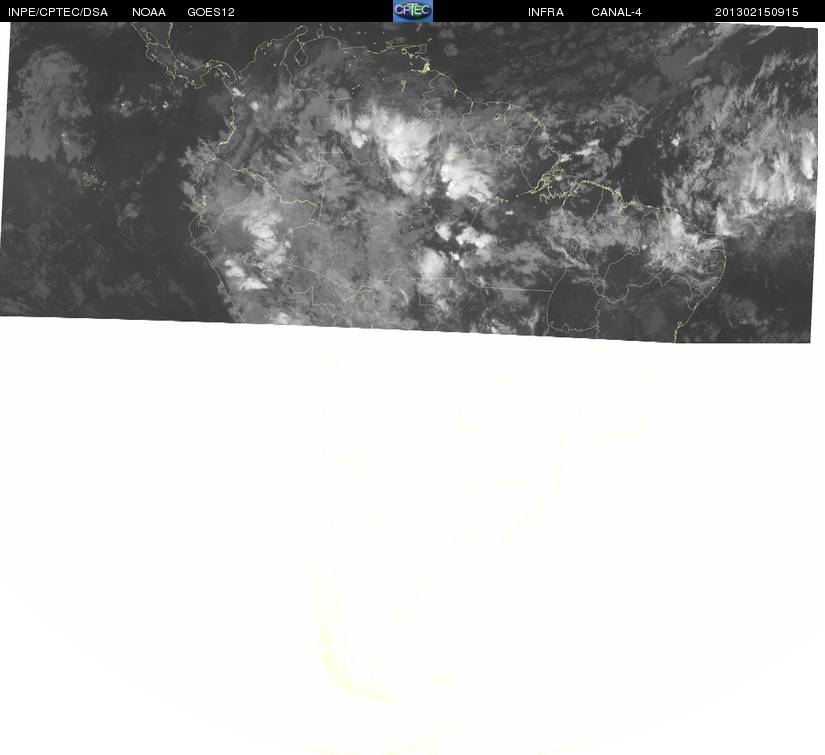Viewport: 825px width, 755px height.
Task: Click the CANAL-4 channel label
Action: 616,12
